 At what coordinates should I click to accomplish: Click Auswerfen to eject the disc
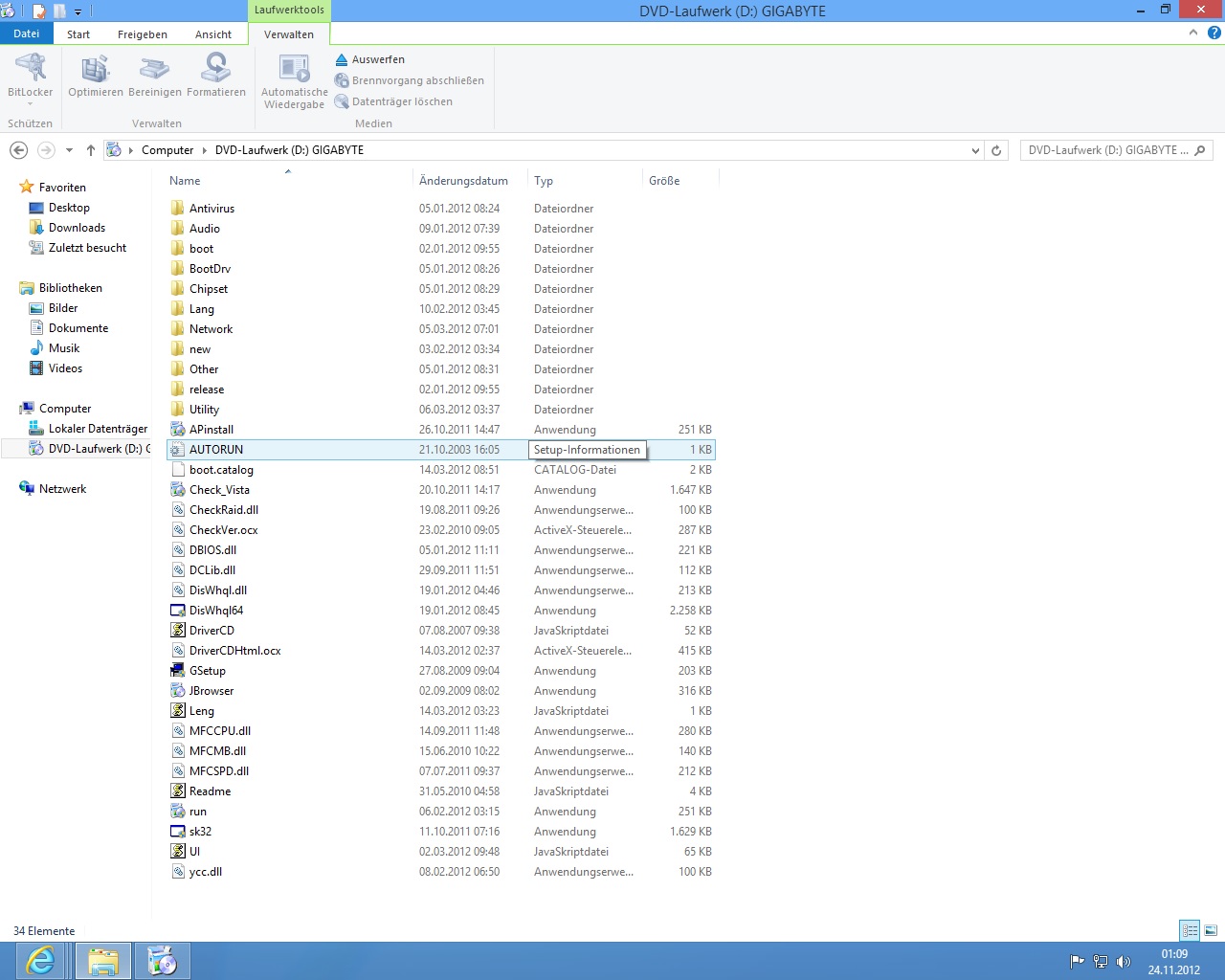pos(369,59)
